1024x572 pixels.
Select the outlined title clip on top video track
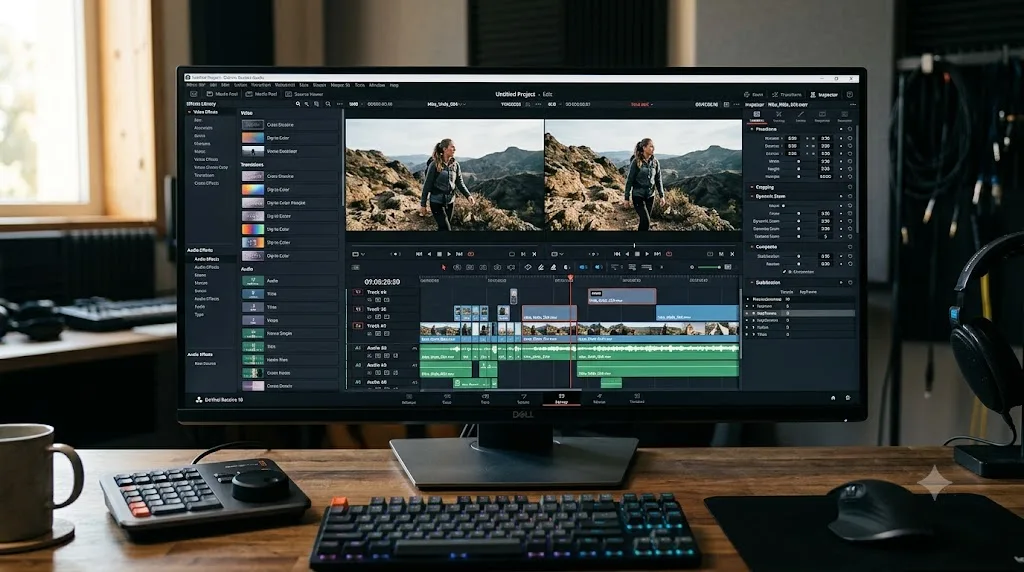tap(622, 296)
